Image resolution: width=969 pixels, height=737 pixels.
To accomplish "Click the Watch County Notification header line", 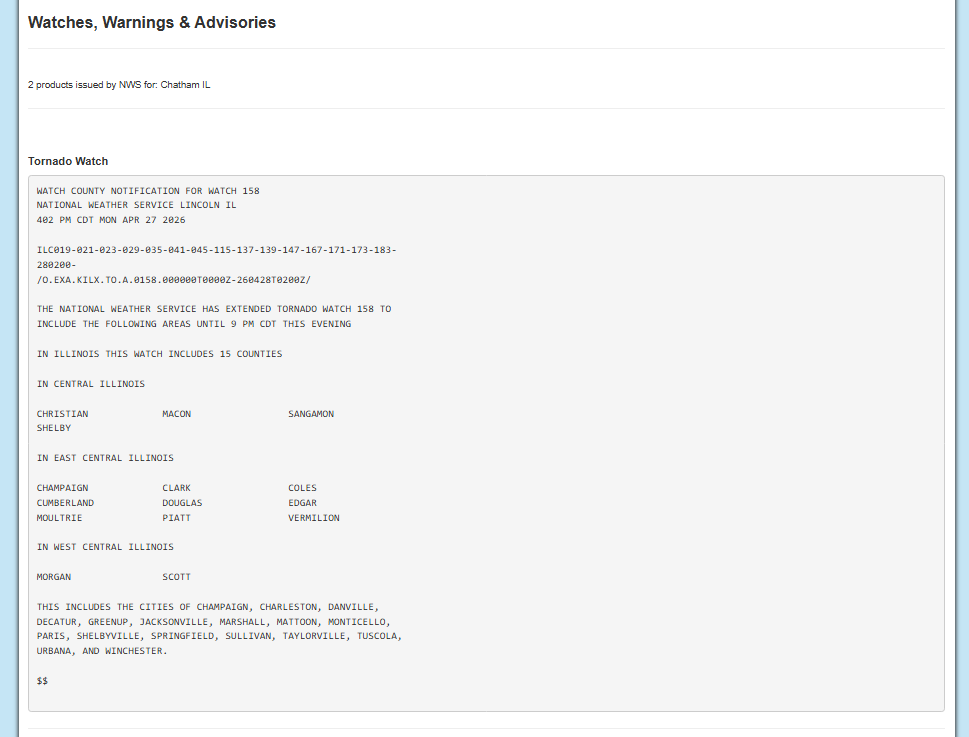I will 148,190.
